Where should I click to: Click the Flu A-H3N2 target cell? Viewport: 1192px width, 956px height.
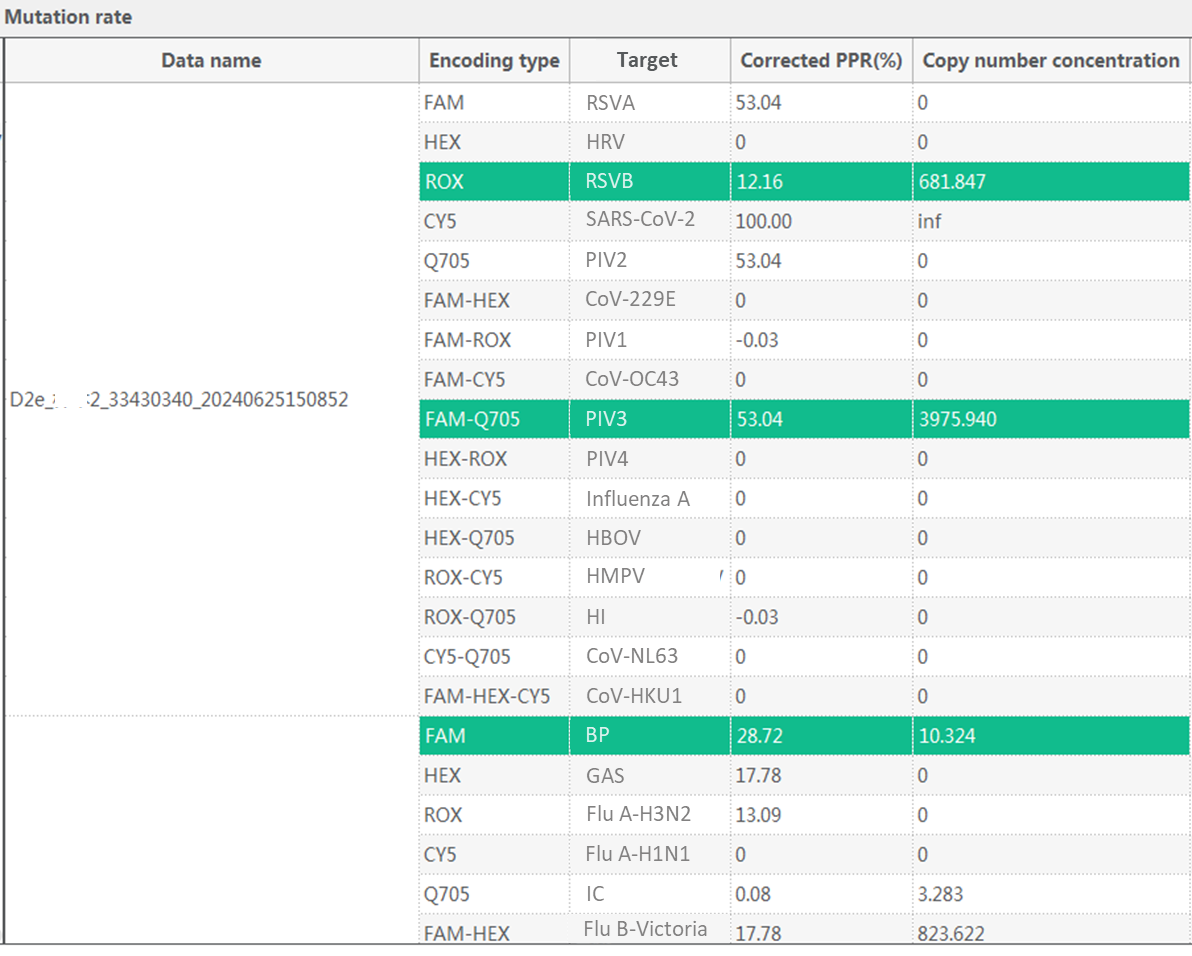click(x=638, y=814)
